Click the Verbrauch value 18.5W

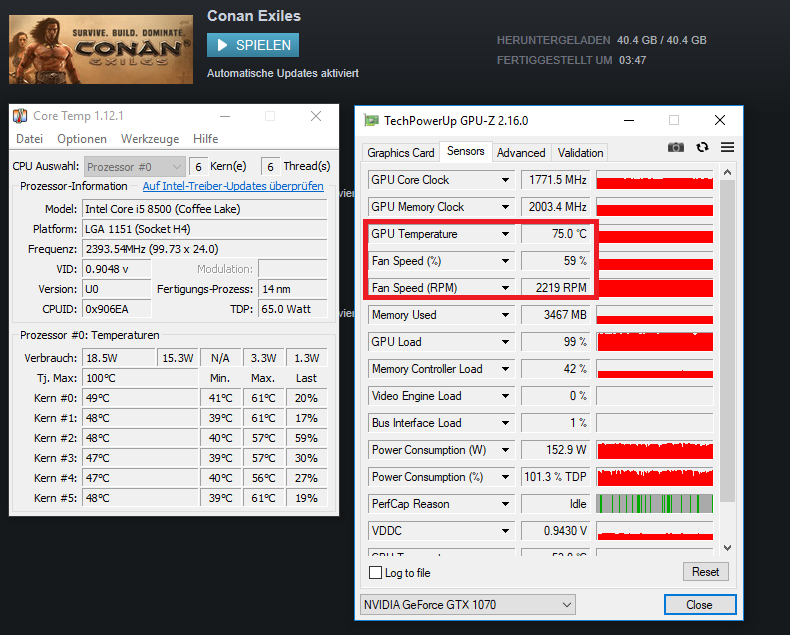pos(119,358)
